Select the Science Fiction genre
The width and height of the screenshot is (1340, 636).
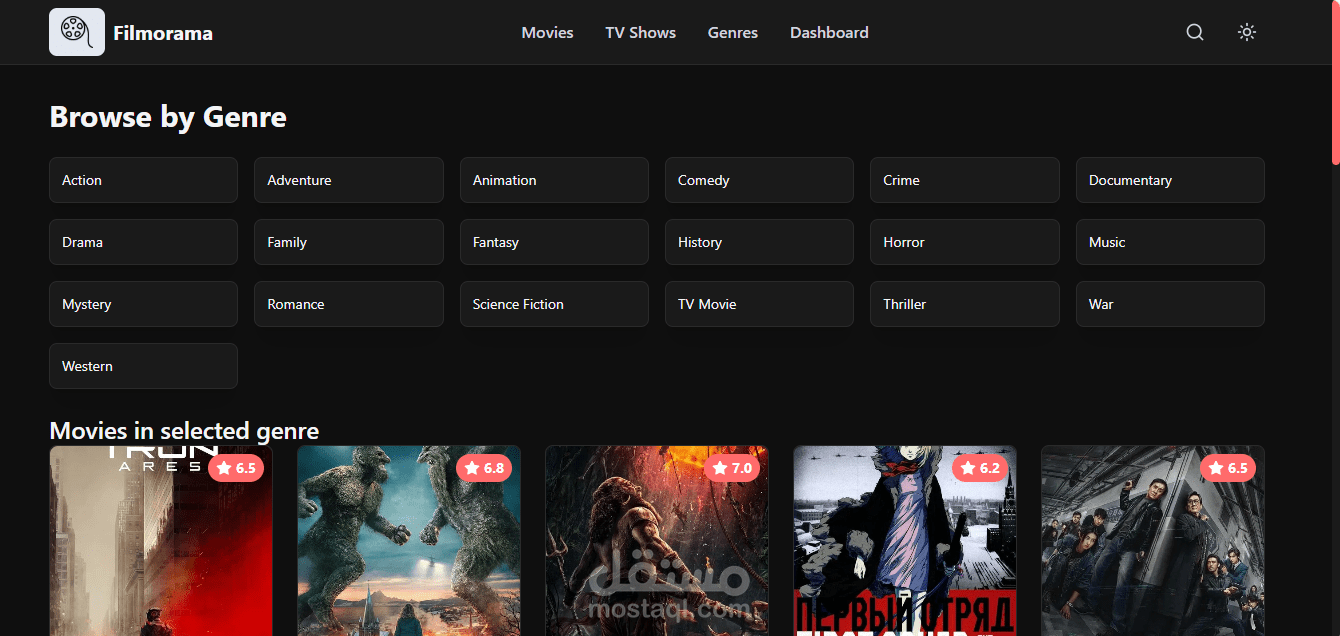pos(554,304)
